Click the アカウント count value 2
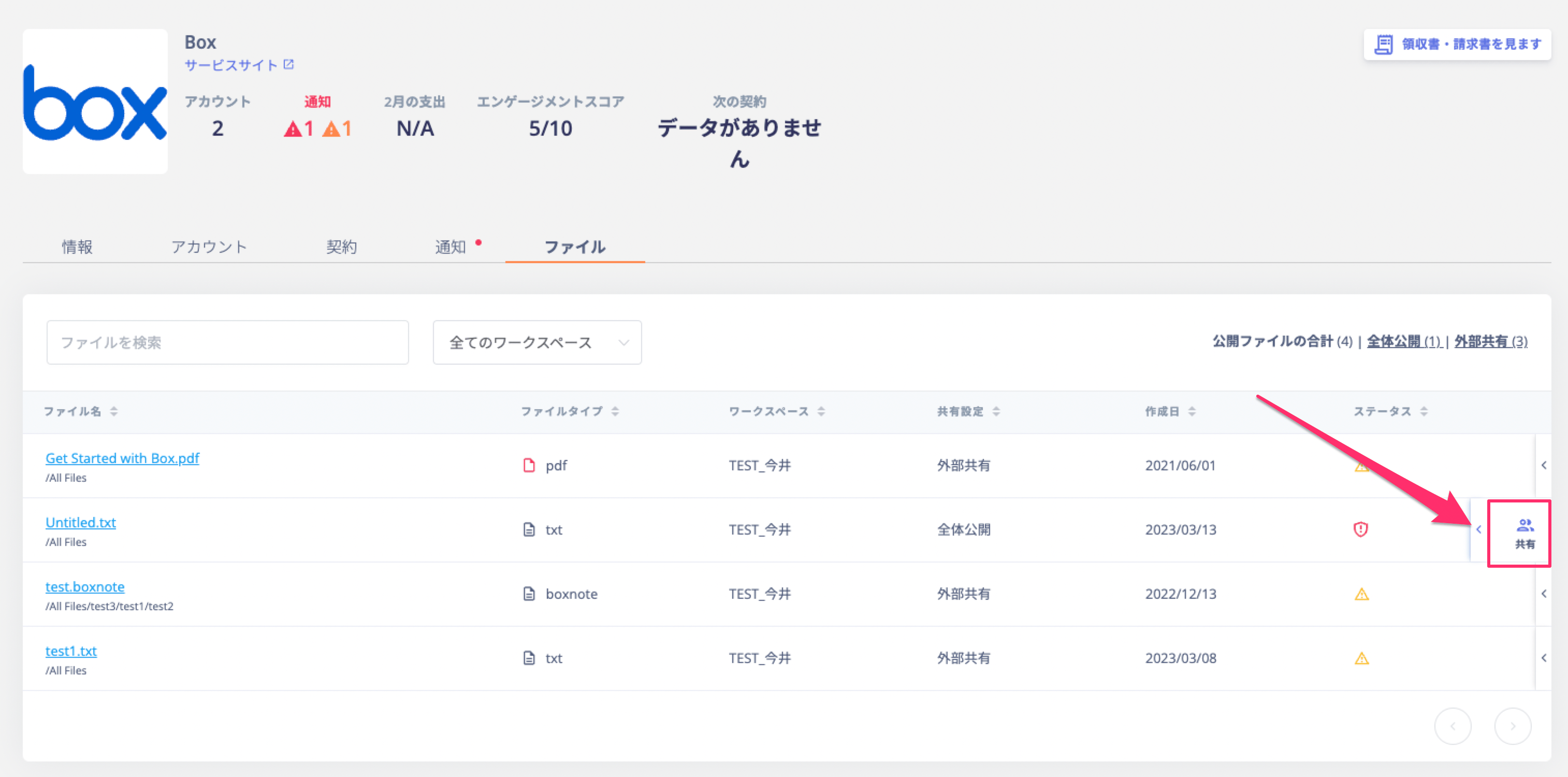This screenshot has width=1568, height=777. pos(217,128)
